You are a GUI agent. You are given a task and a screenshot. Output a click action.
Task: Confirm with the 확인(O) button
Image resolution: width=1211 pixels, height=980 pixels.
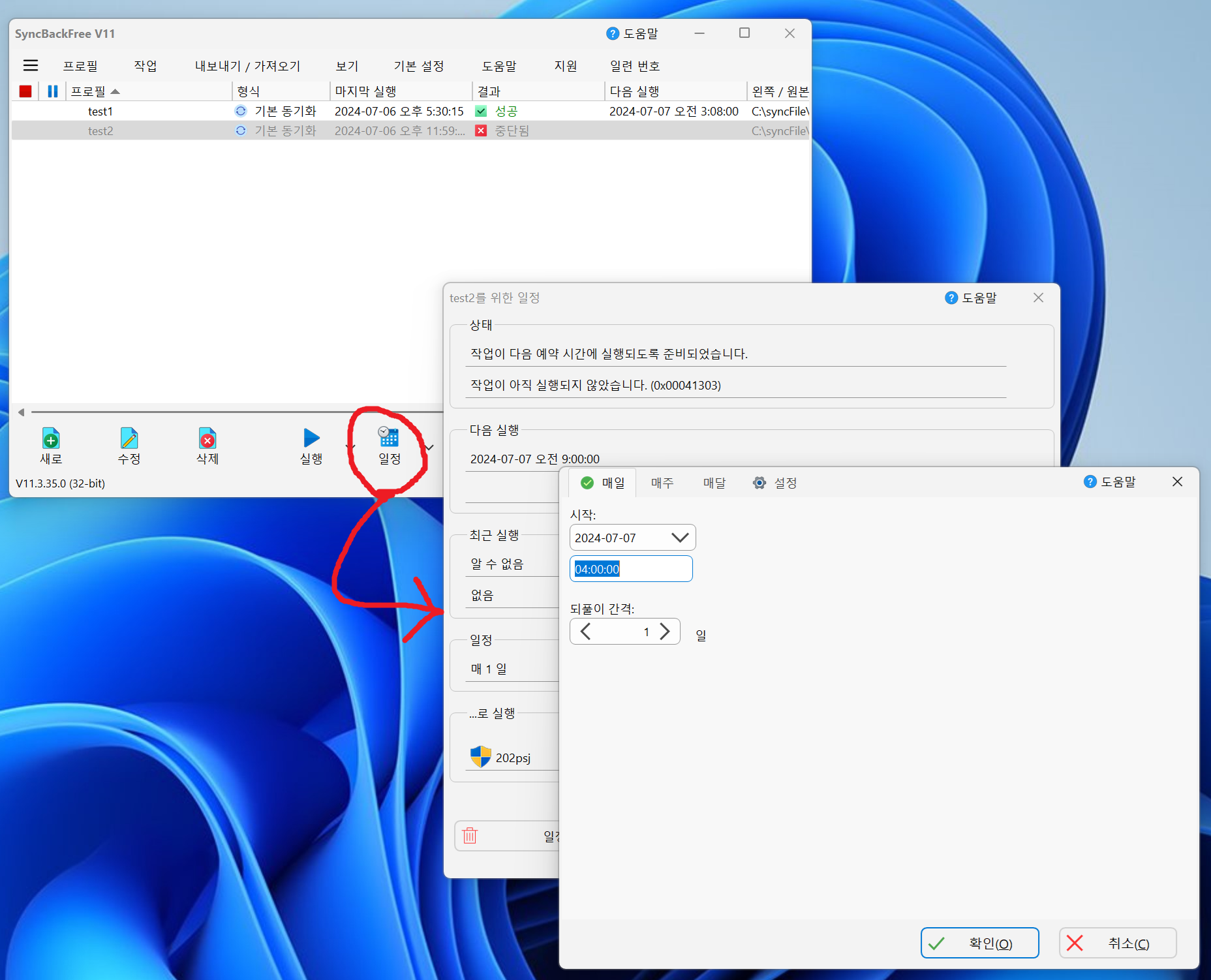979,943
